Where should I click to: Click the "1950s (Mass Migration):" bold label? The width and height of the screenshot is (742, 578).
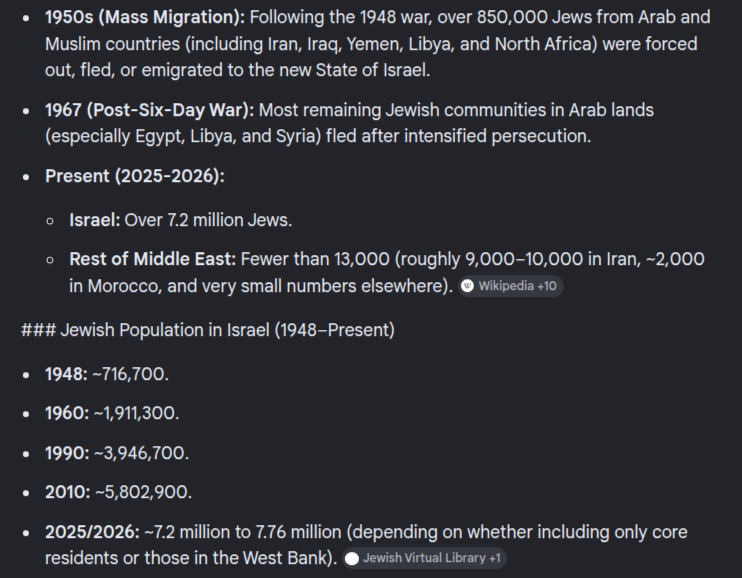[145, 18]
